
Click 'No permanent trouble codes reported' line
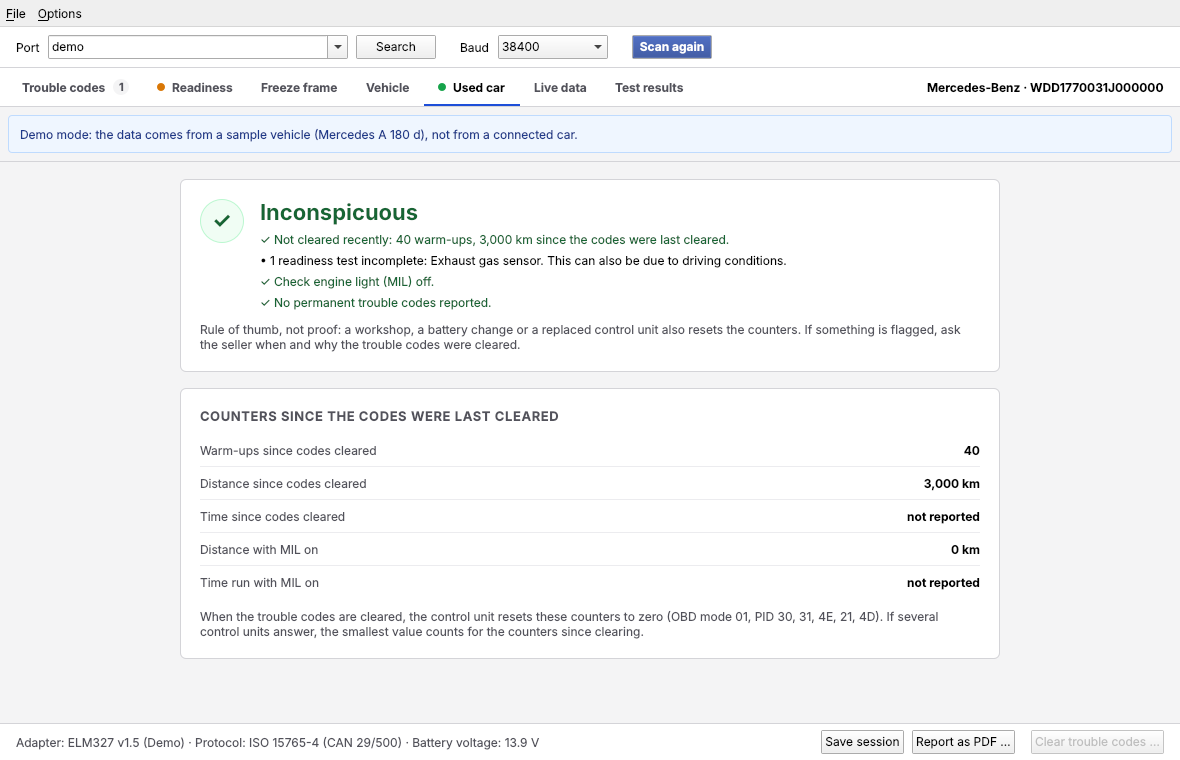coord(376,303)
